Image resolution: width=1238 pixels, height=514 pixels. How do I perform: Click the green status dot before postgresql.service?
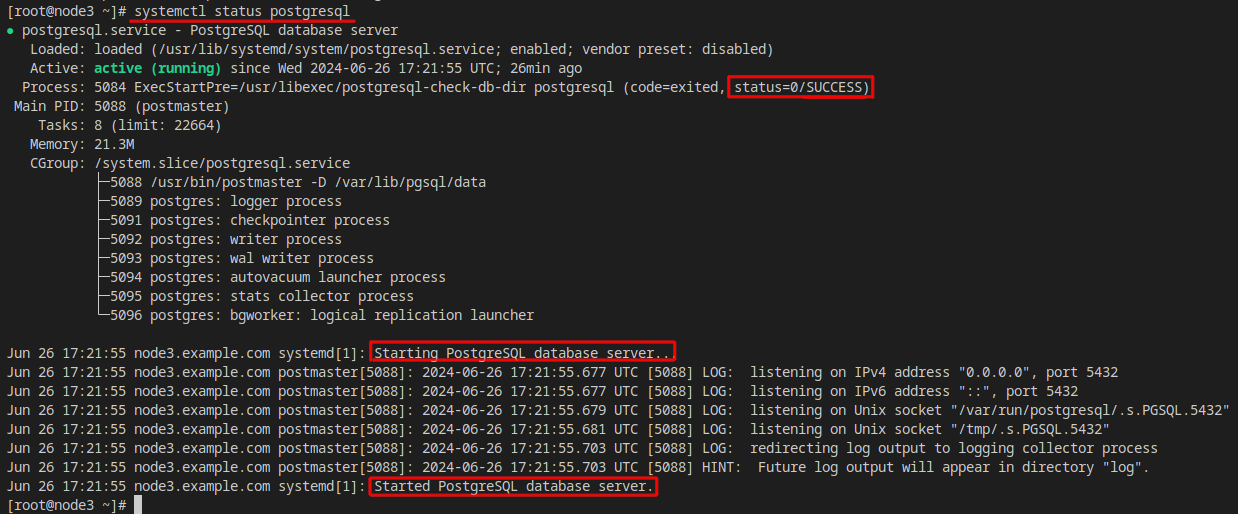pos(10,31)
